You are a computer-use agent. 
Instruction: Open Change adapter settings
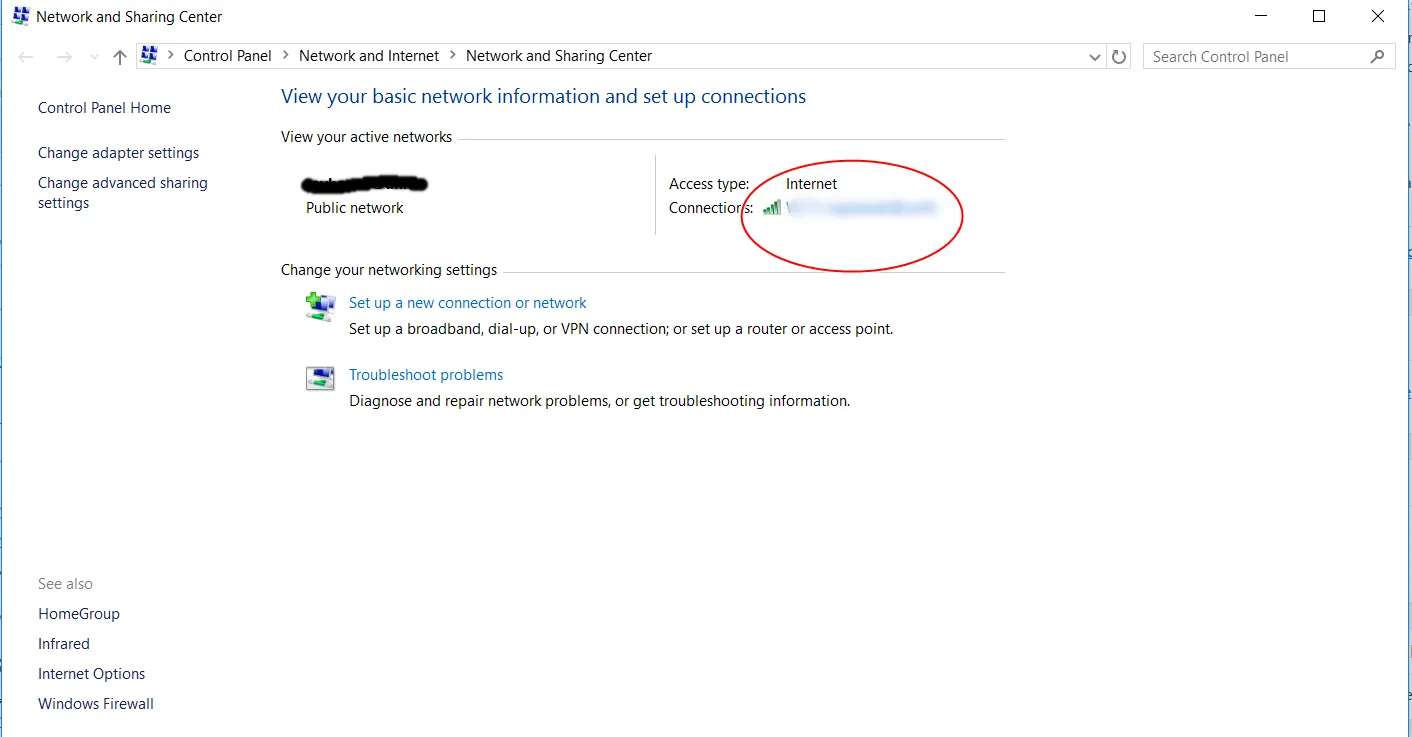click(119, 153)
